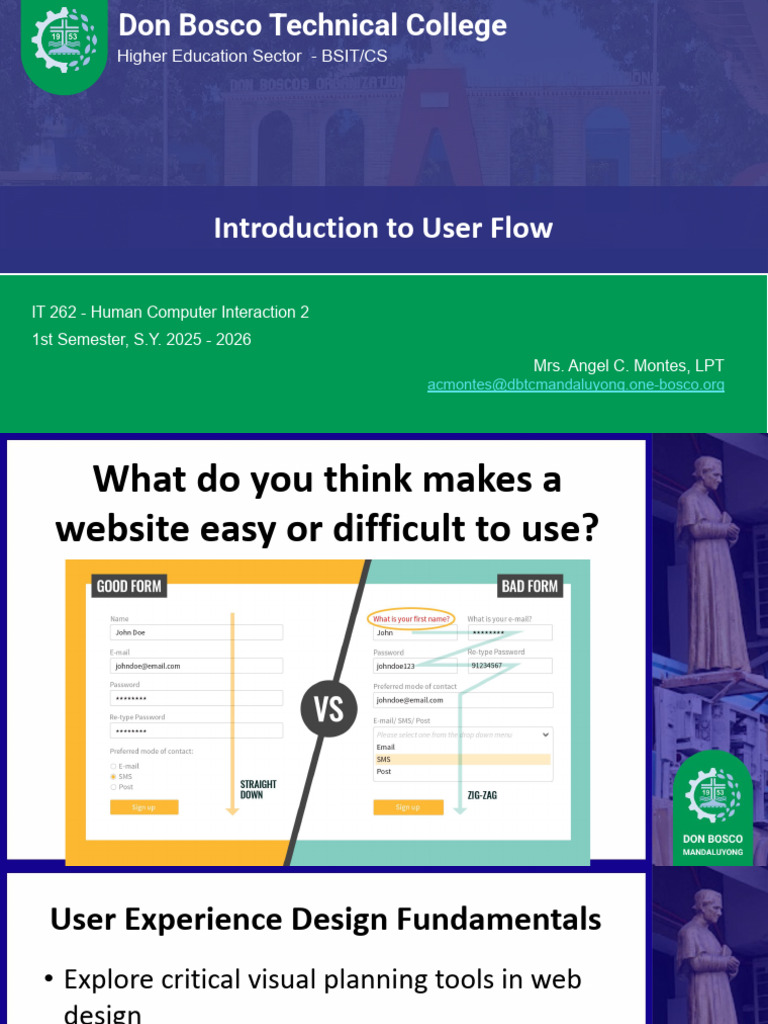Select the 'Post' radio button in Good Form
This screenshot has width=768, height=1024.
pos(113,787)
